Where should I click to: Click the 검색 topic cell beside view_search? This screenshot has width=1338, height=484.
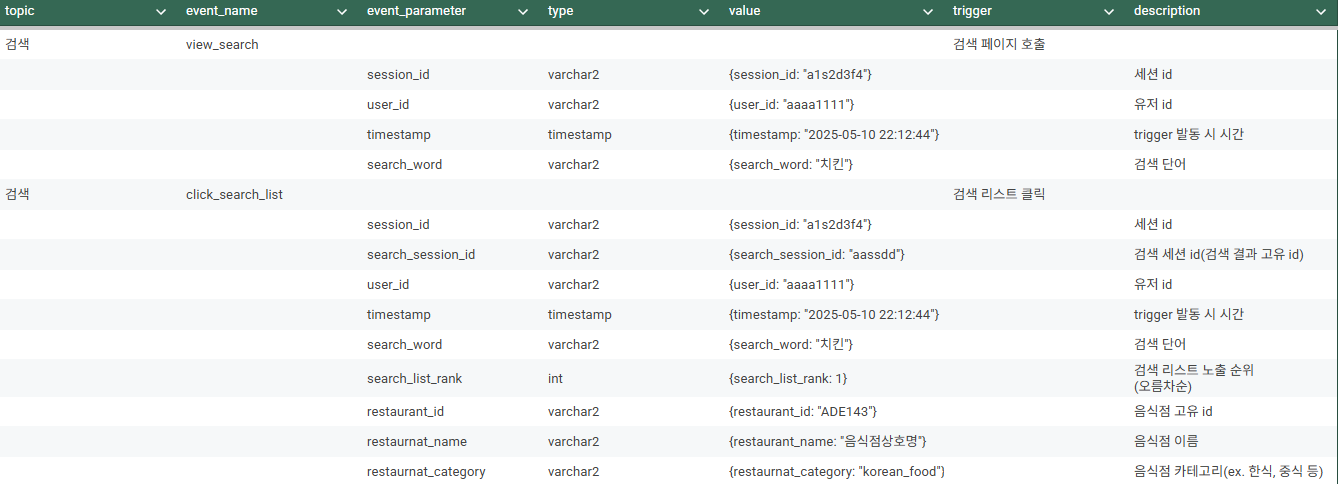click(x=18, y=45)
